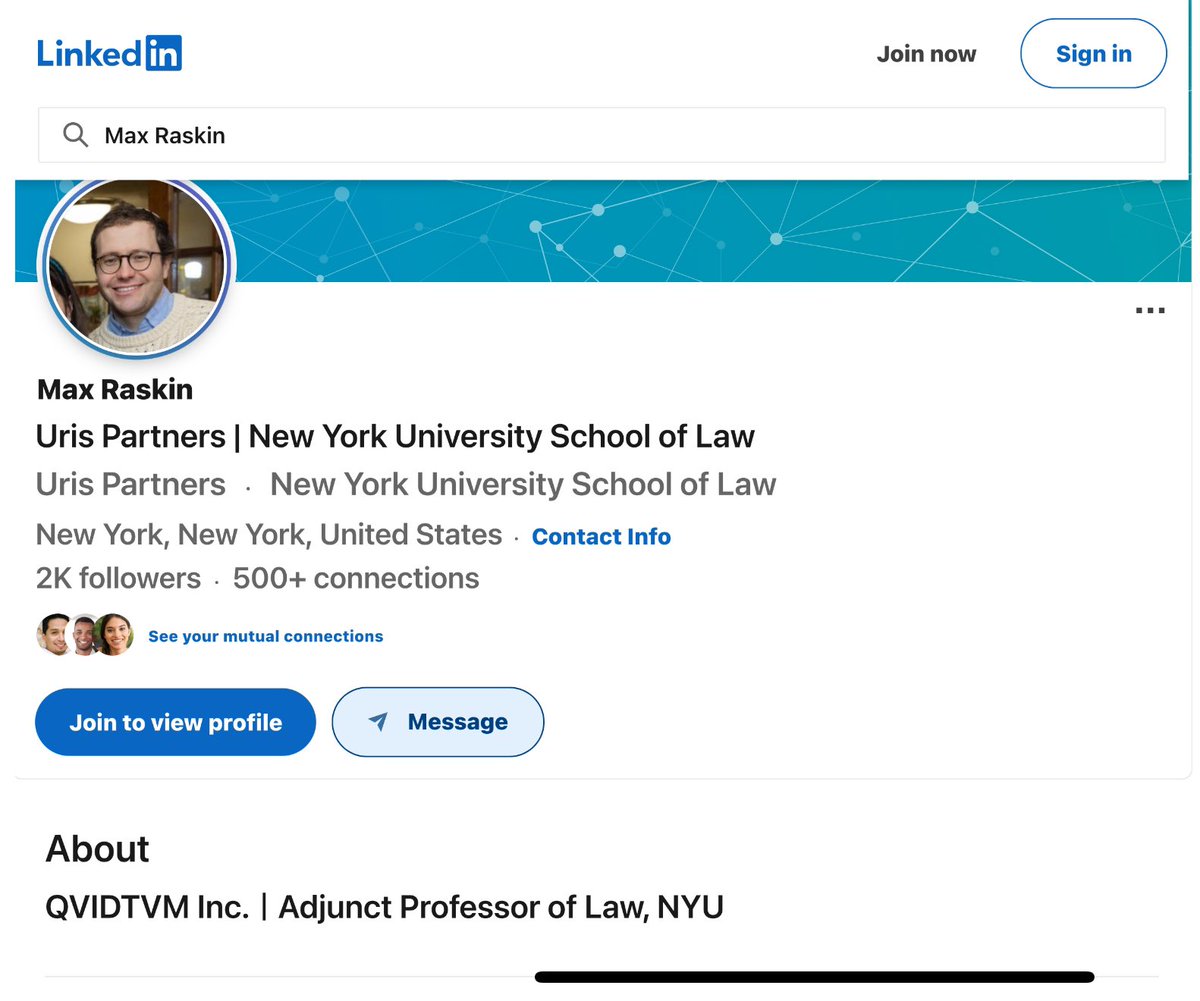
Task: Click the mutual connections avatar group
Action: tap(85, 635)
